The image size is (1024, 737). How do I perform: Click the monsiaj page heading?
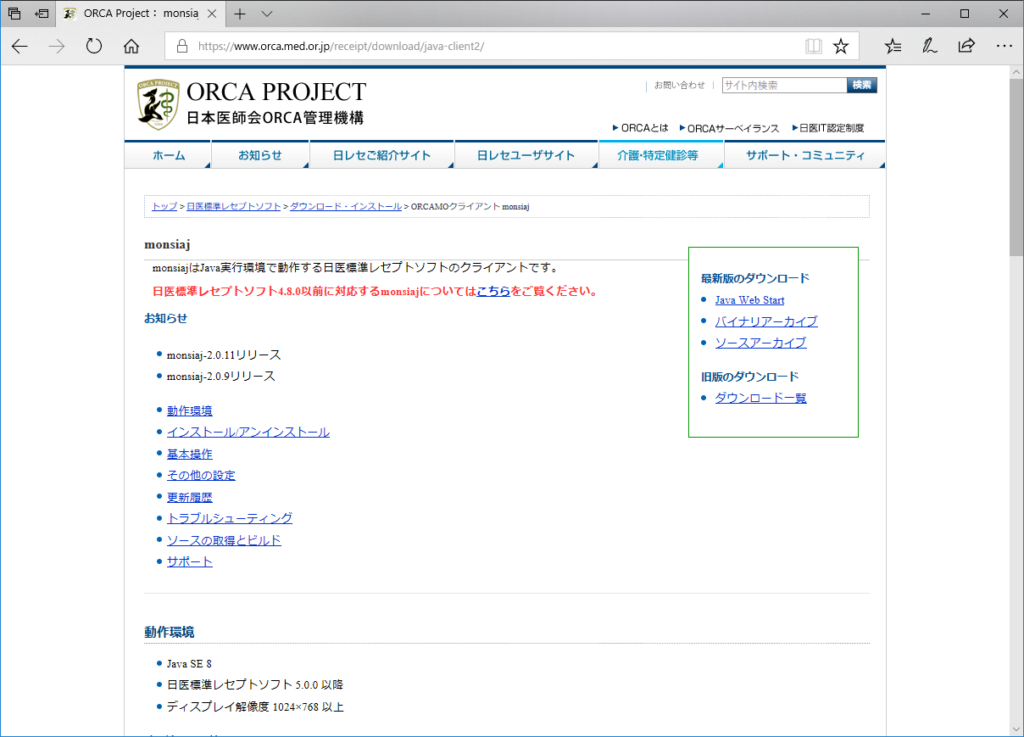pos(167,245)
